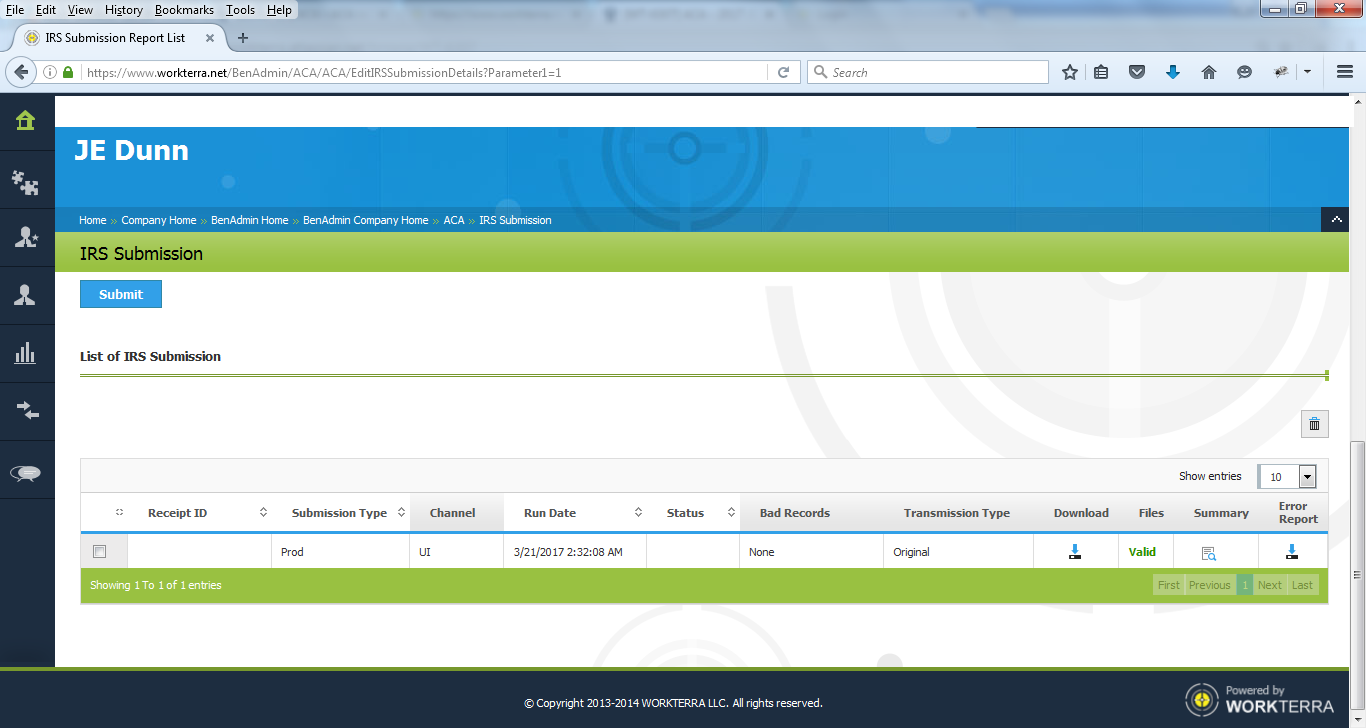Bookmark this page with star icon
Screen dimensions: 1366x728
pos(1070,72)
